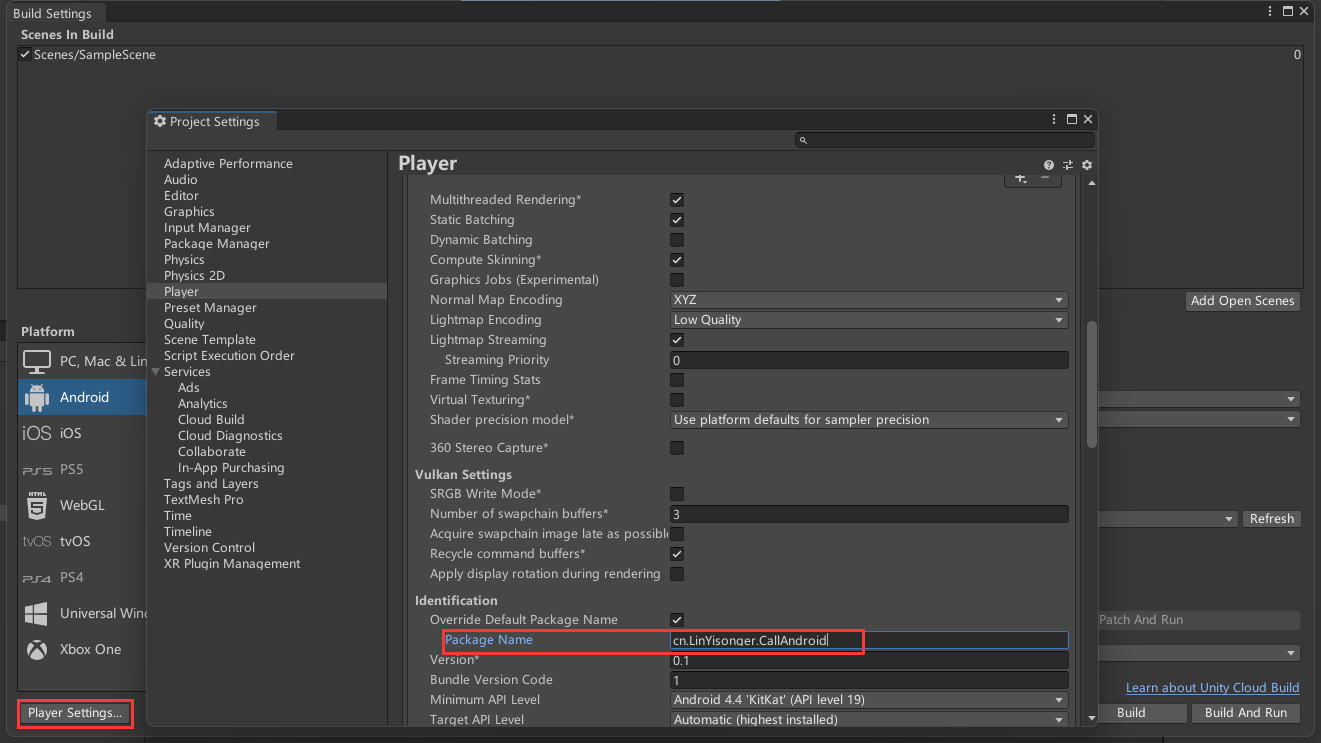Select the Project Settings tab

click(x=212, y=122)
